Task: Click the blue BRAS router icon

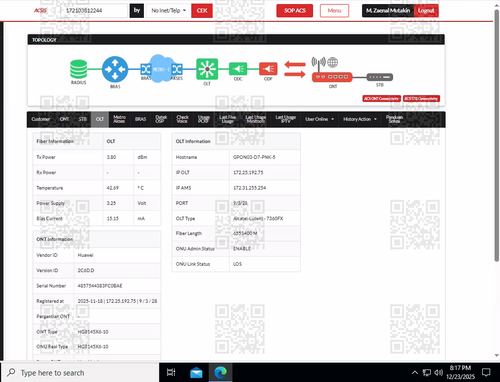Action: click(x=115, y=69)
